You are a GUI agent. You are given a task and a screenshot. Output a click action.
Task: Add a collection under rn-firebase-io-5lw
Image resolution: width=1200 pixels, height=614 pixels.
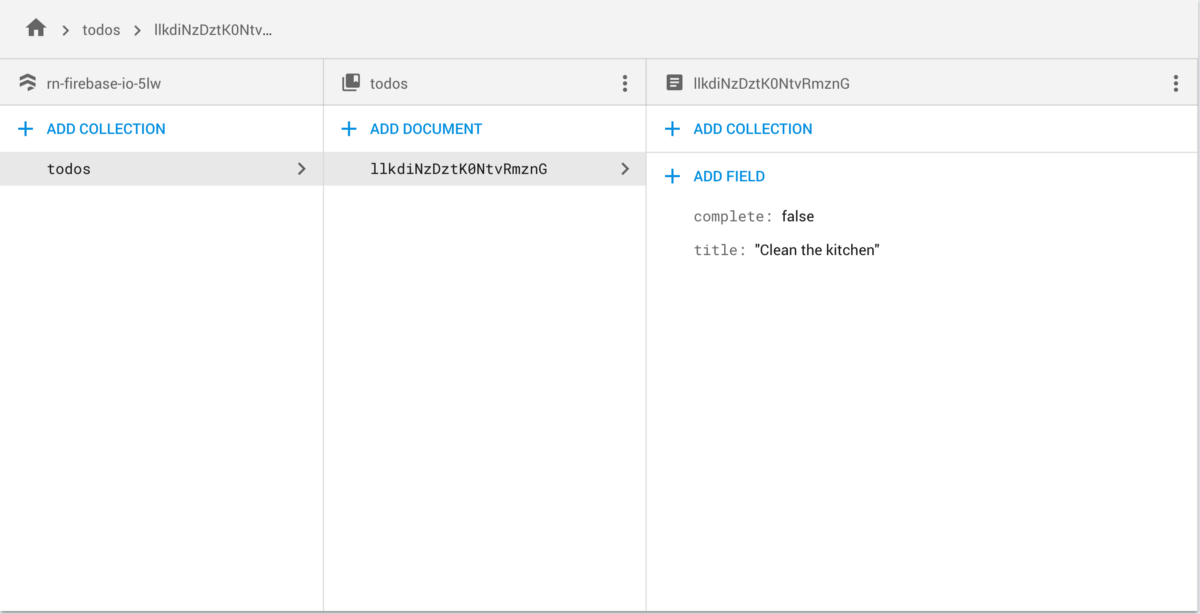(106, 129)
